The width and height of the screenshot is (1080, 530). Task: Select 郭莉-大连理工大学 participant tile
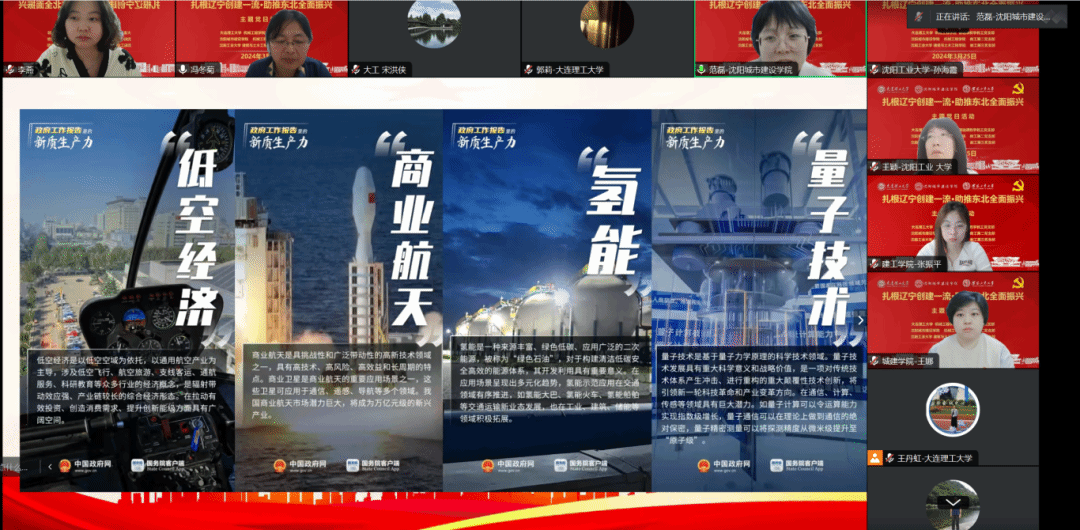tap(607, 35)
